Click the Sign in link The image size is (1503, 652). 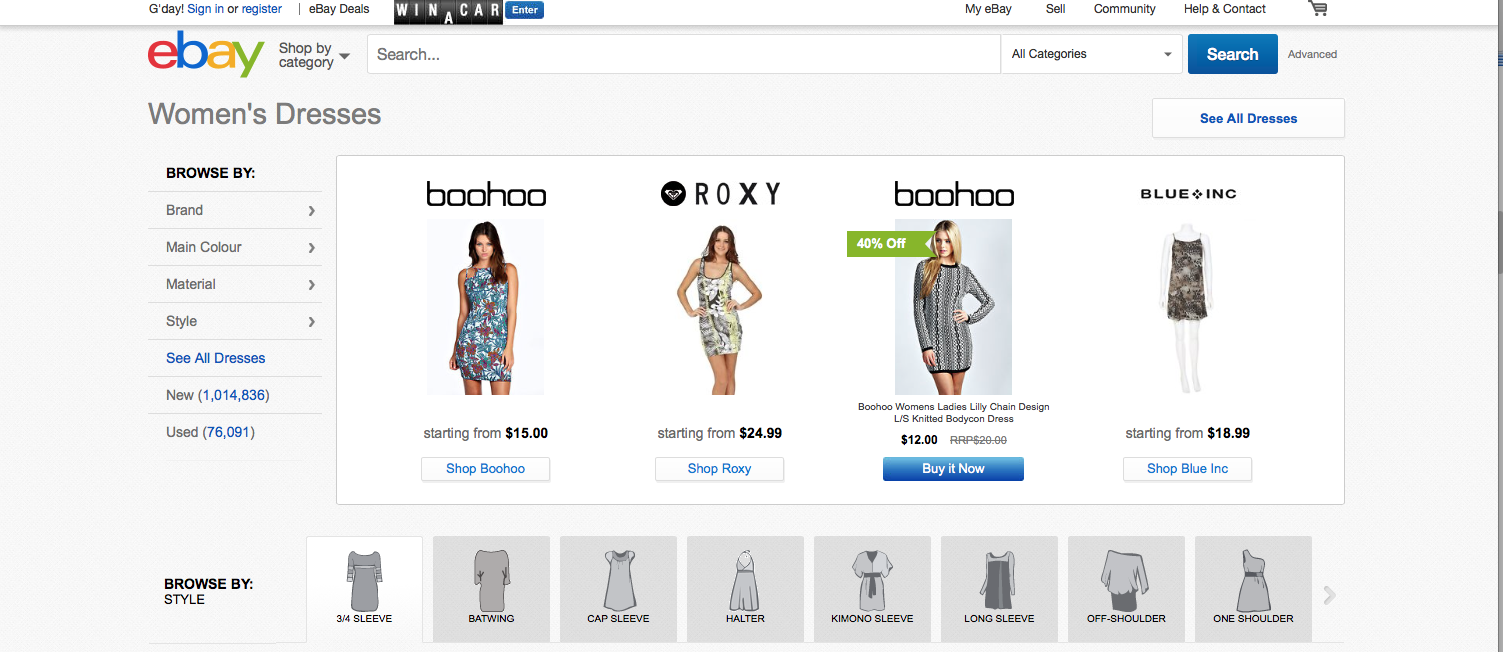click(205, 9)
